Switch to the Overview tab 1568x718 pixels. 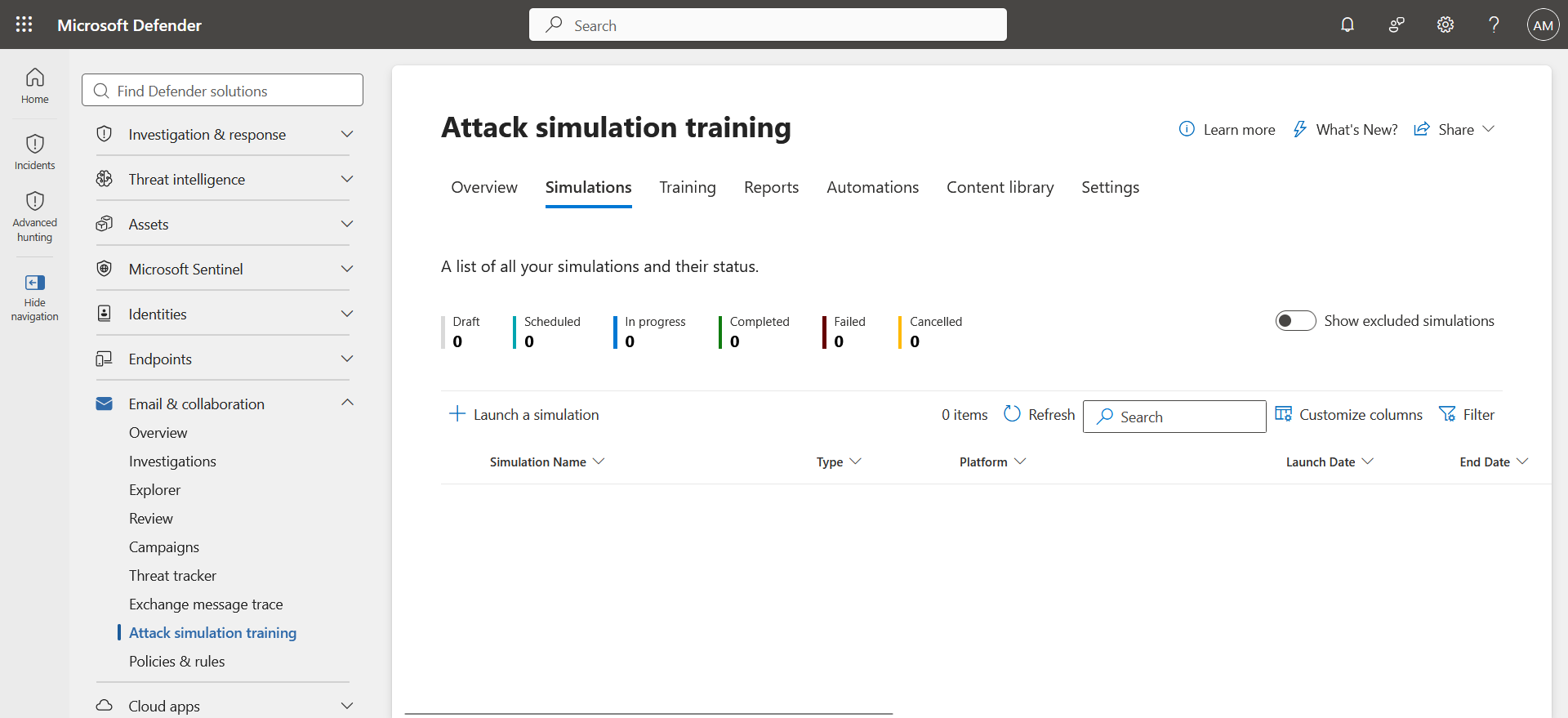tap(484, 187)
